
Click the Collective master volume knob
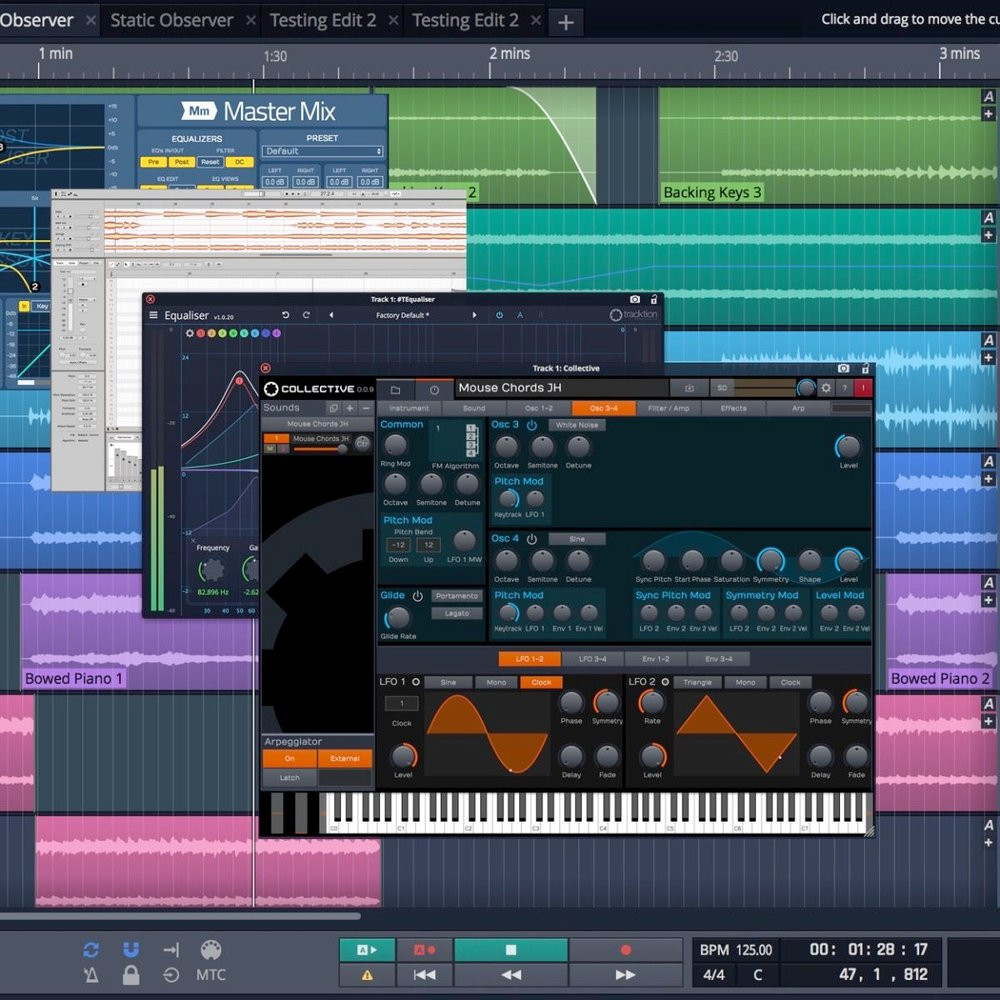(806, 388)
